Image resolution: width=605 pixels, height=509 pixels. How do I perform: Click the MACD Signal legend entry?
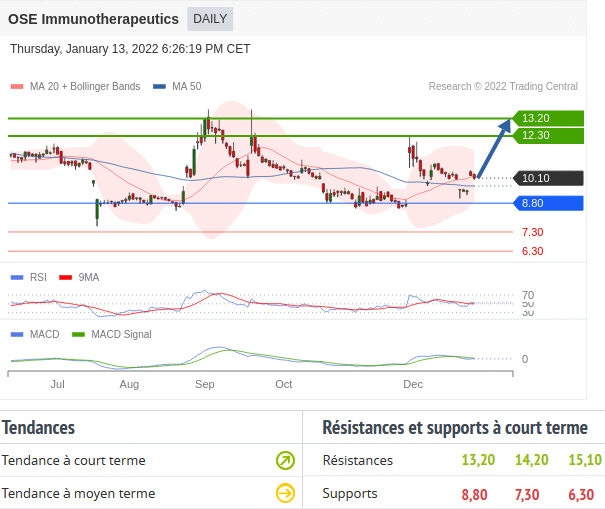click(112, 334)
